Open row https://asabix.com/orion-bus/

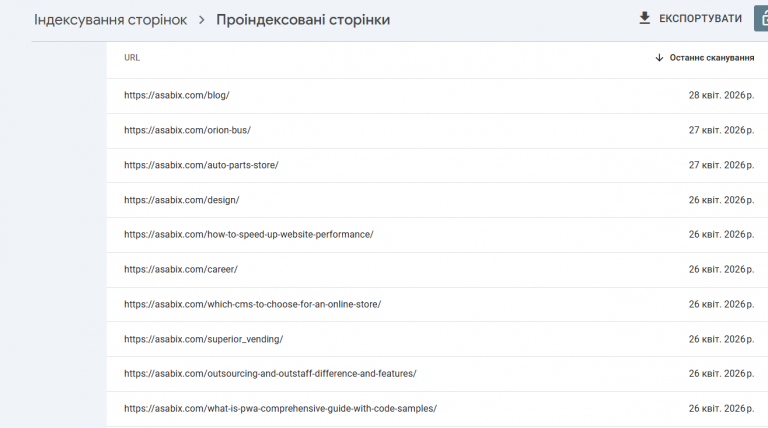click(x=437, y=131)
